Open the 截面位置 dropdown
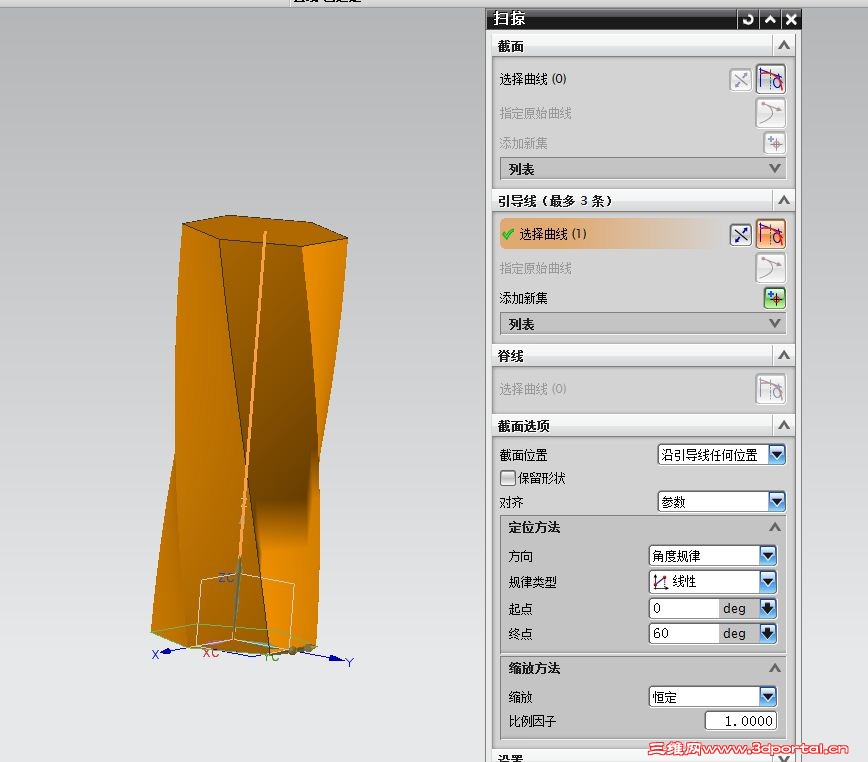This screenshot has height=762, width=868. (777, 455)
